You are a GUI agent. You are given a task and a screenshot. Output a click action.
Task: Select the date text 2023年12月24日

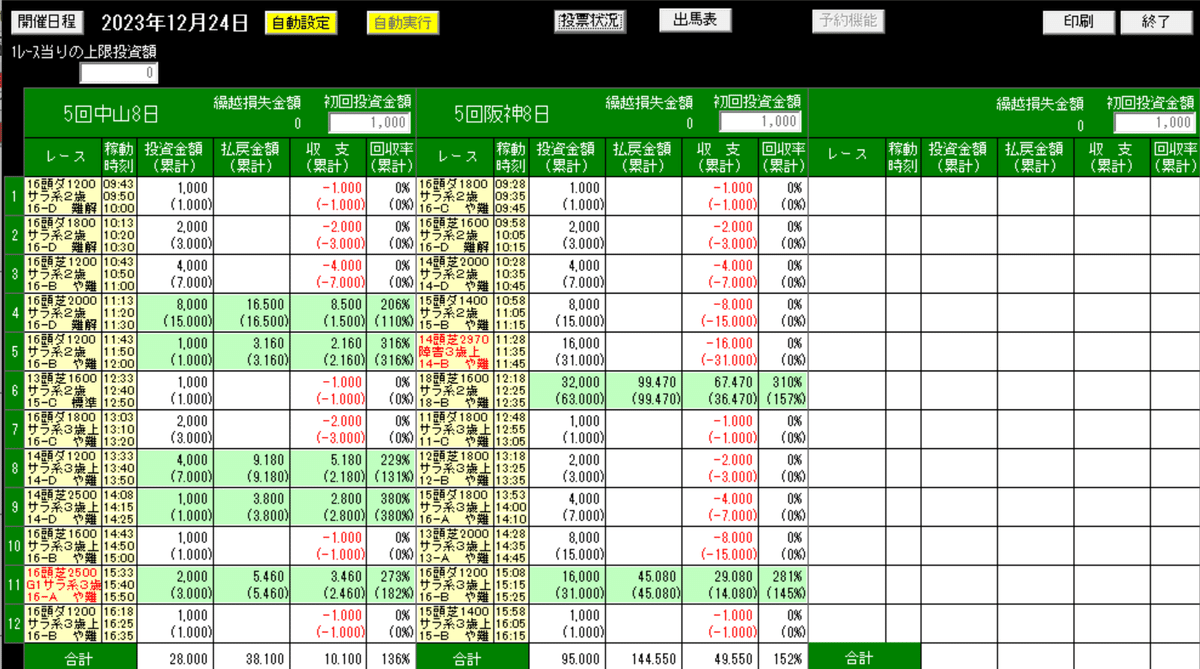pyautogui.click(x=175, y=23)
